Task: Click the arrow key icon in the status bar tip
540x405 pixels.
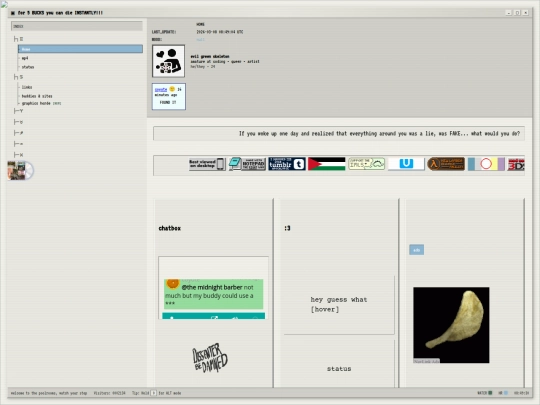Action: tap(154, 393)
